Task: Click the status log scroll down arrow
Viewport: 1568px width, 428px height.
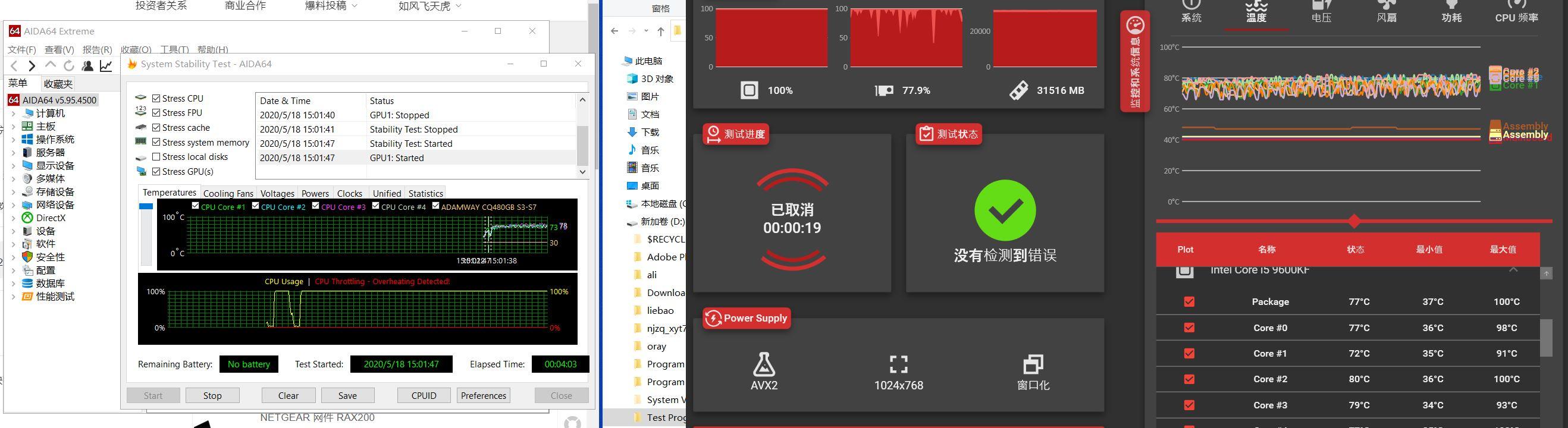Action: tap(582, 172)
